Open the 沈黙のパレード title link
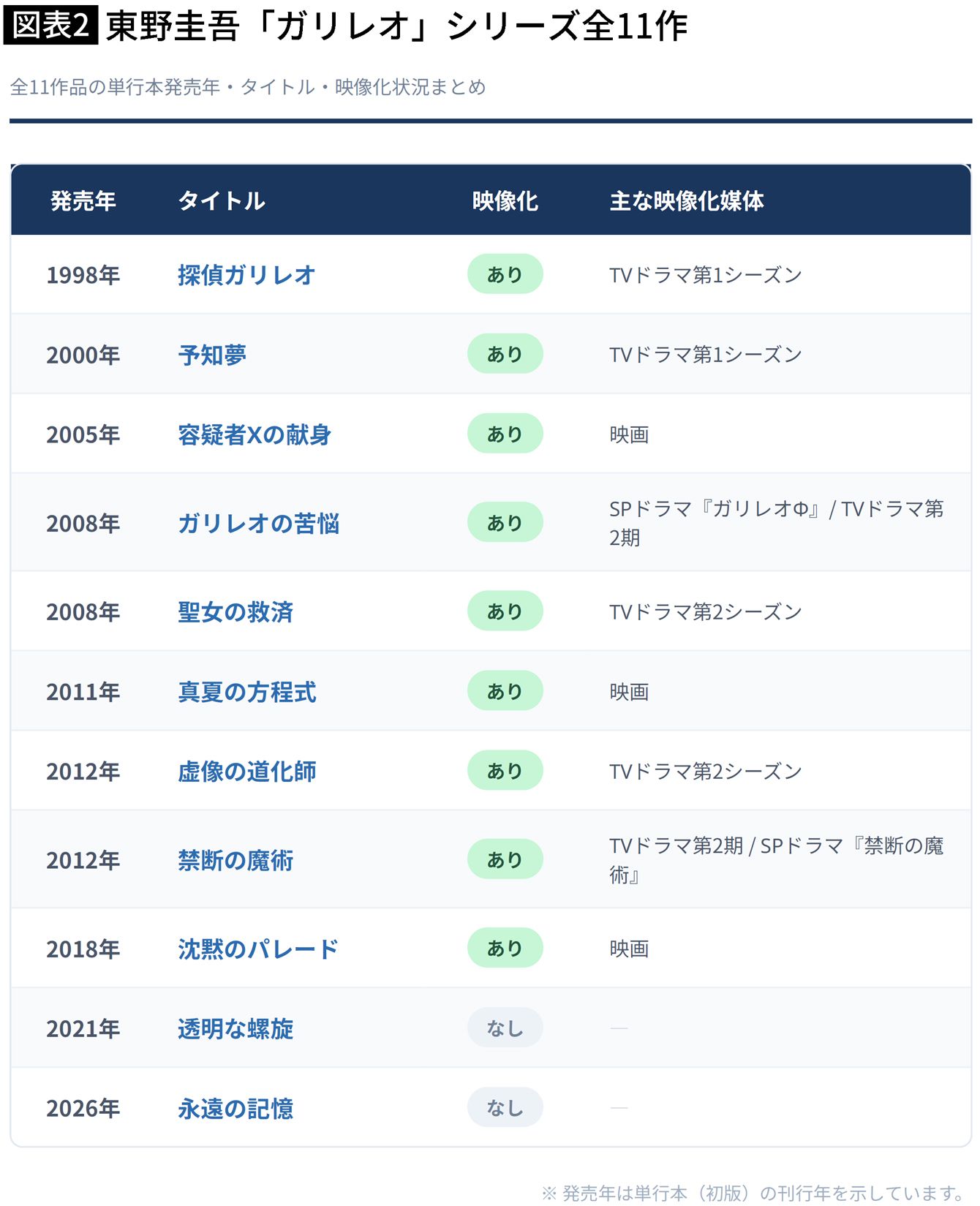 258,949
